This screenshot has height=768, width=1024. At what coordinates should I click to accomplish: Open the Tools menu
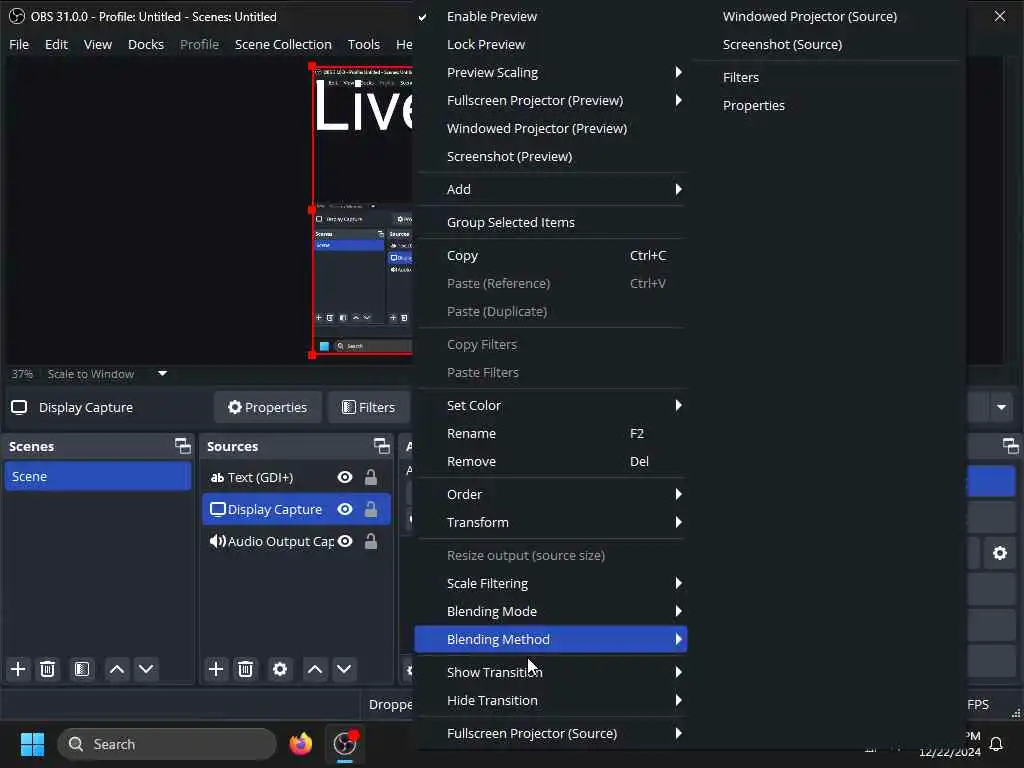coord(364,44)
